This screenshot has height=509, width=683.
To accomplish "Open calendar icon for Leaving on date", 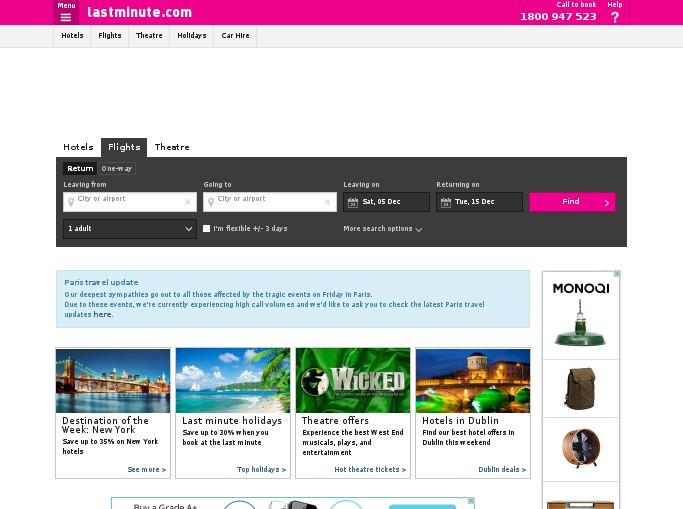I will [x=353, y=202].
